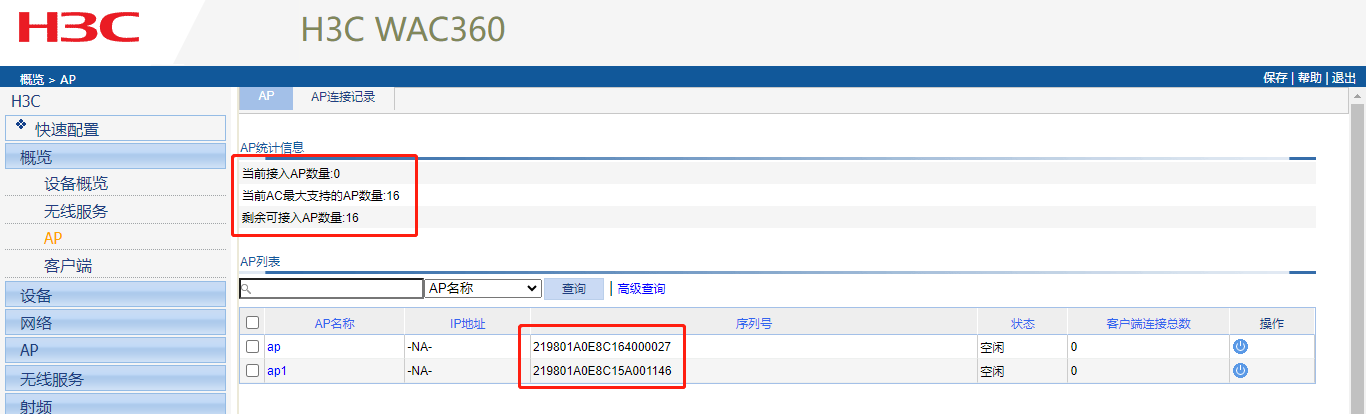1366x414 pixels.
Task: Sort by the AP名称 column header
Action: pyautogui.click(x=335, y=324)
